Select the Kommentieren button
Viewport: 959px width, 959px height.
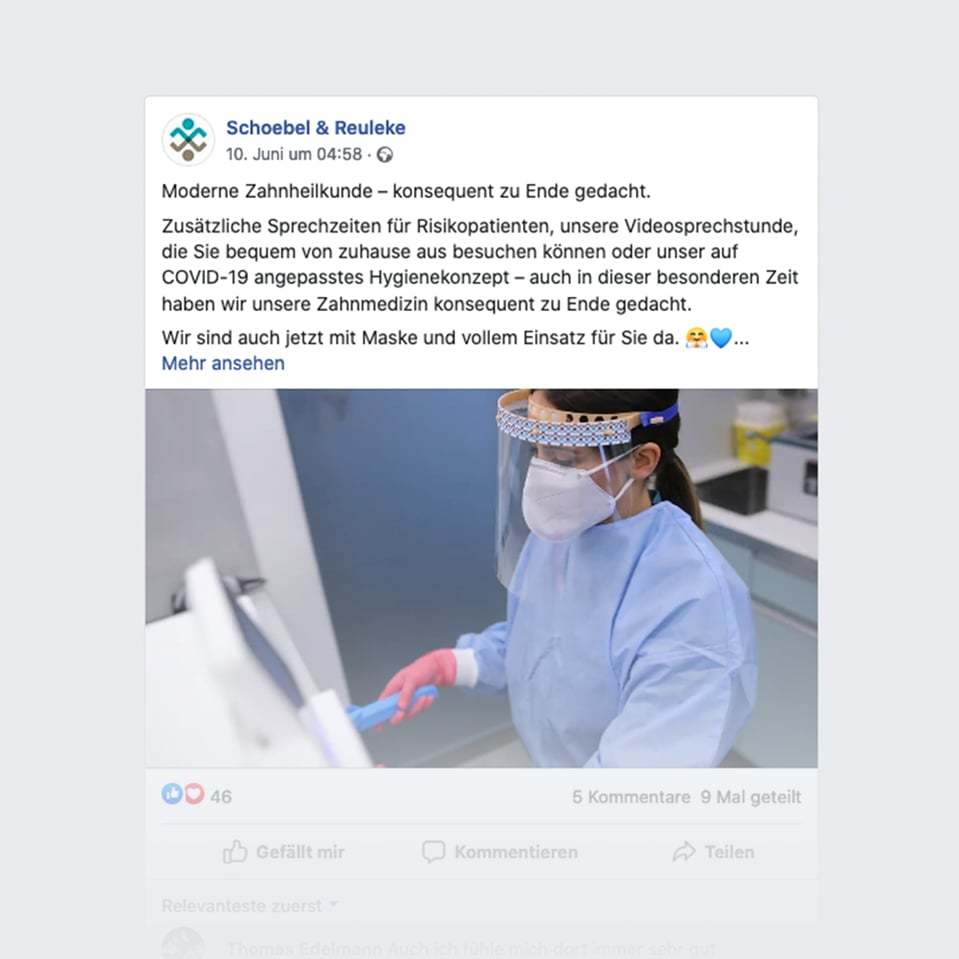500,851
